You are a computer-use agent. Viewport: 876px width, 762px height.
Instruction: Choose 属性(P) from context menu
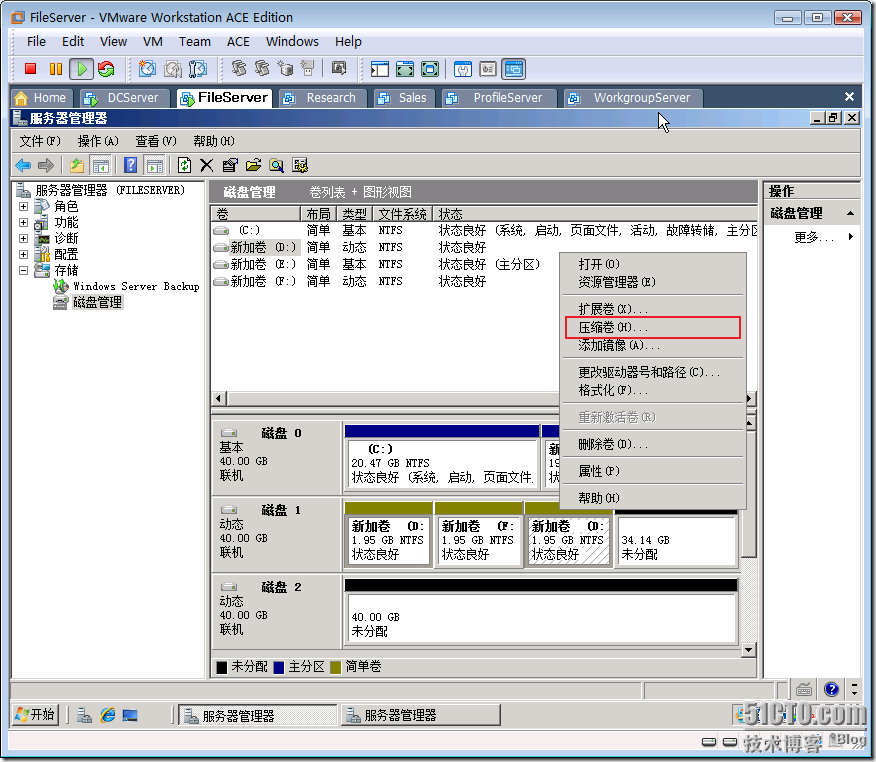point(652,471)
